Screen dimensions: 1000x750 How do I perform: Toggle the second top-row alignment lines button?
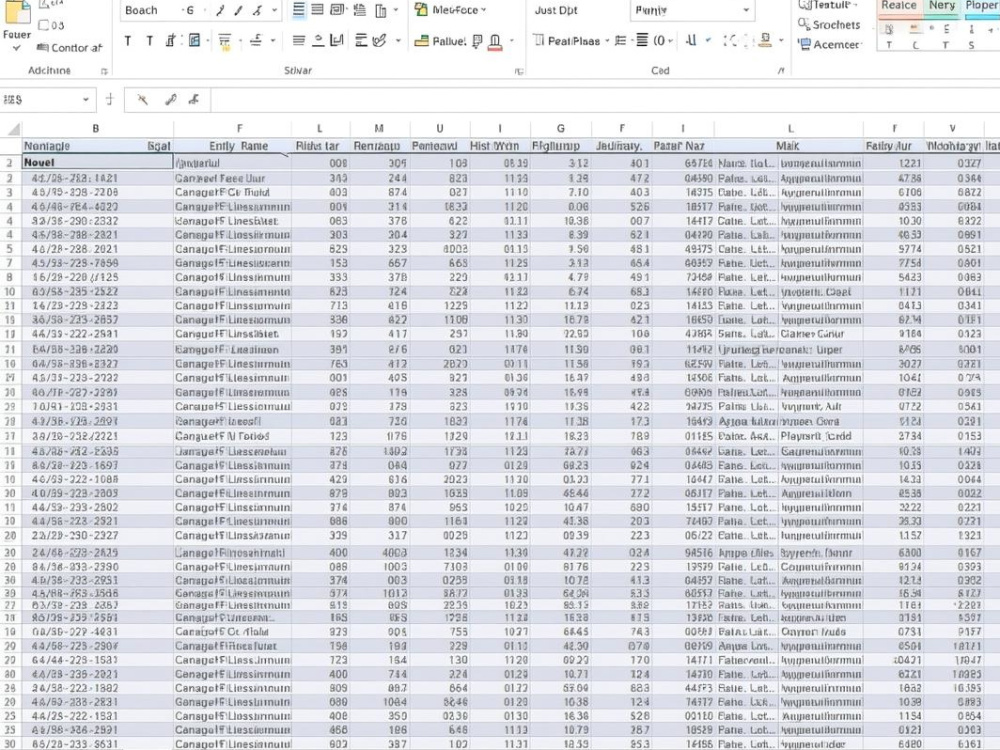pos(317,10)
